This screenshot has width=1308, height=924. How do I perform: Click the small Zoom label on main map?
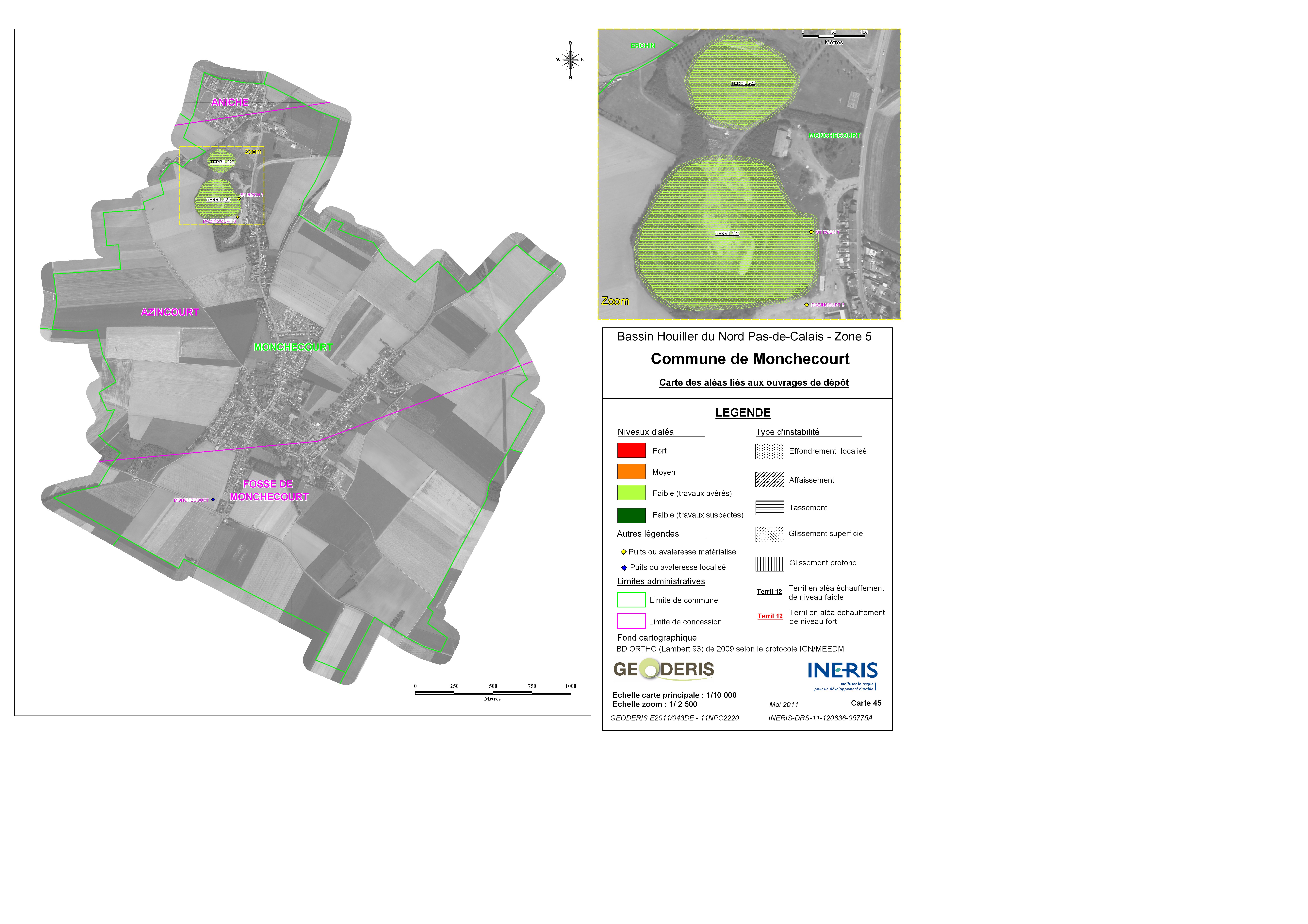(x=253, y=152)
